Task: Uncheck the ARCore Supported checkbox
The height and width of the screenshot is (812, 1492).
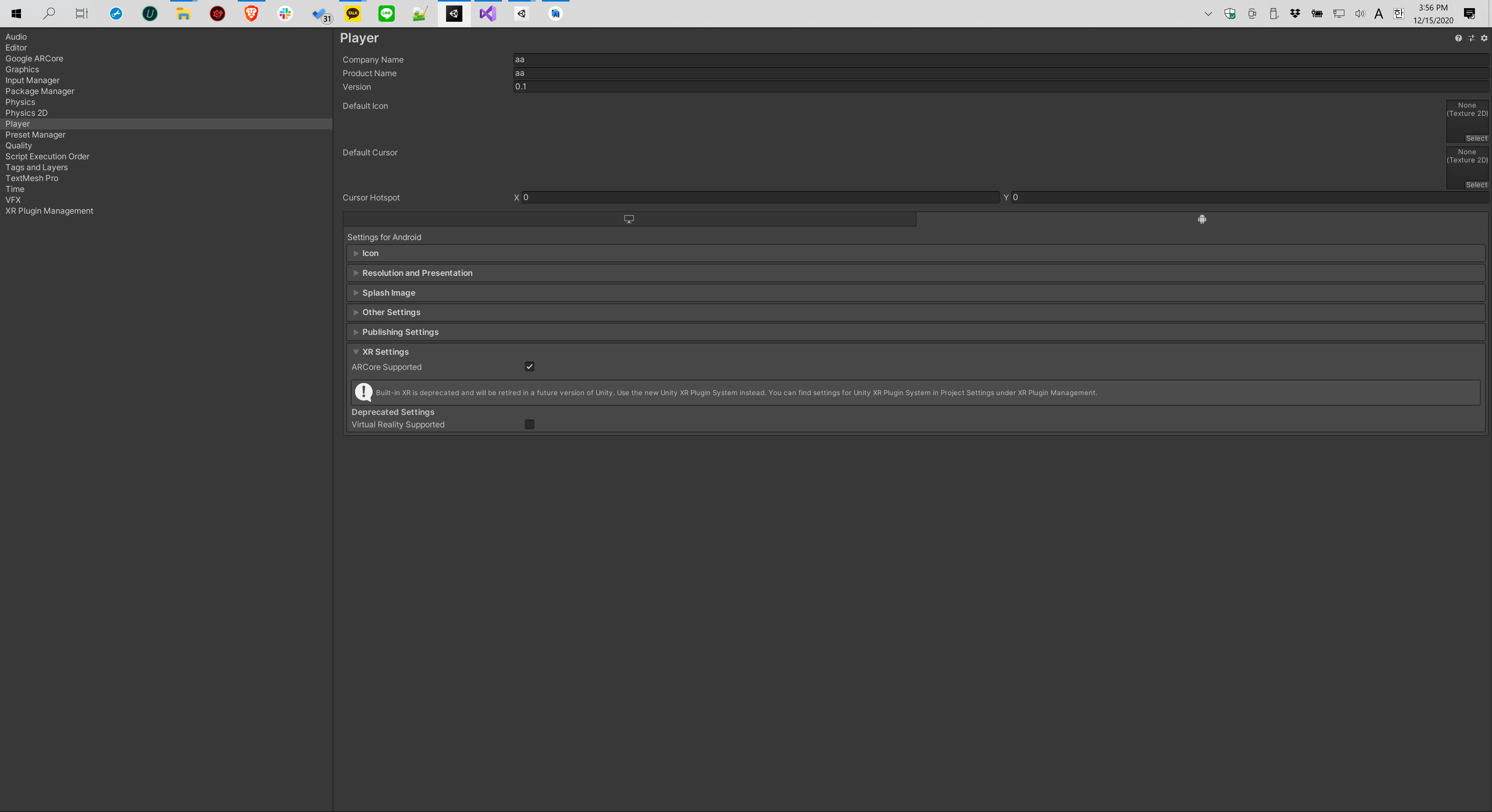Action: [529, 367]
